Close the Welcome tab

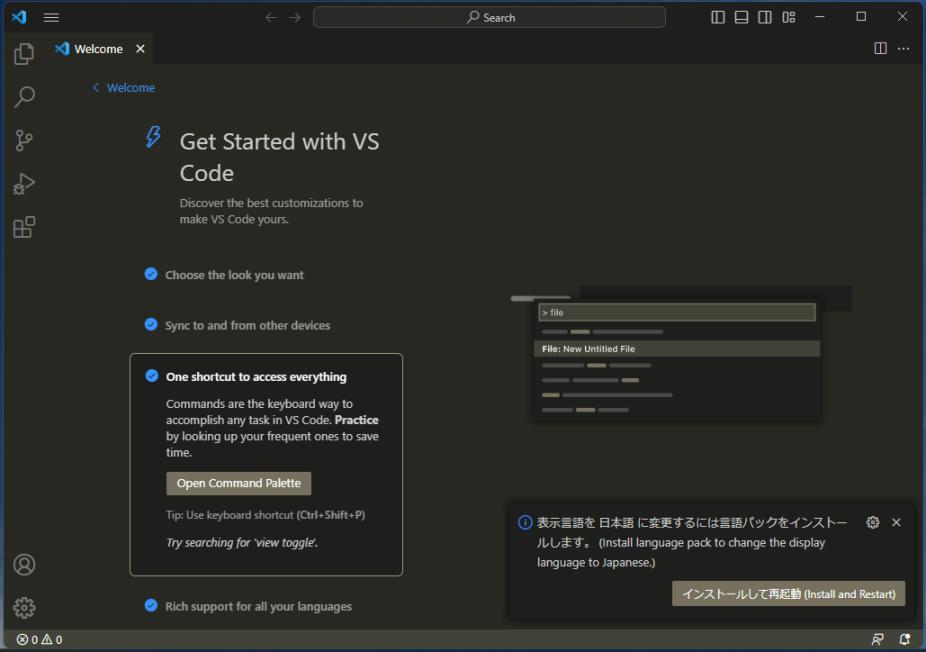141,49
